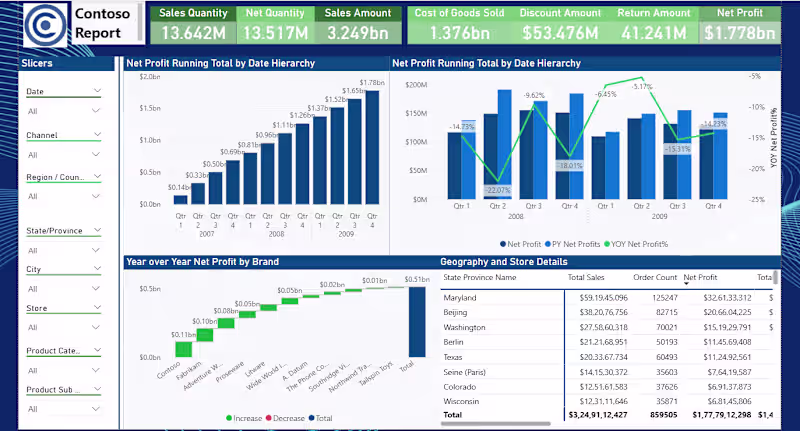Screen dimensions: 800x431
Task: Click the Slicers panel title
Action: point(37,63)
